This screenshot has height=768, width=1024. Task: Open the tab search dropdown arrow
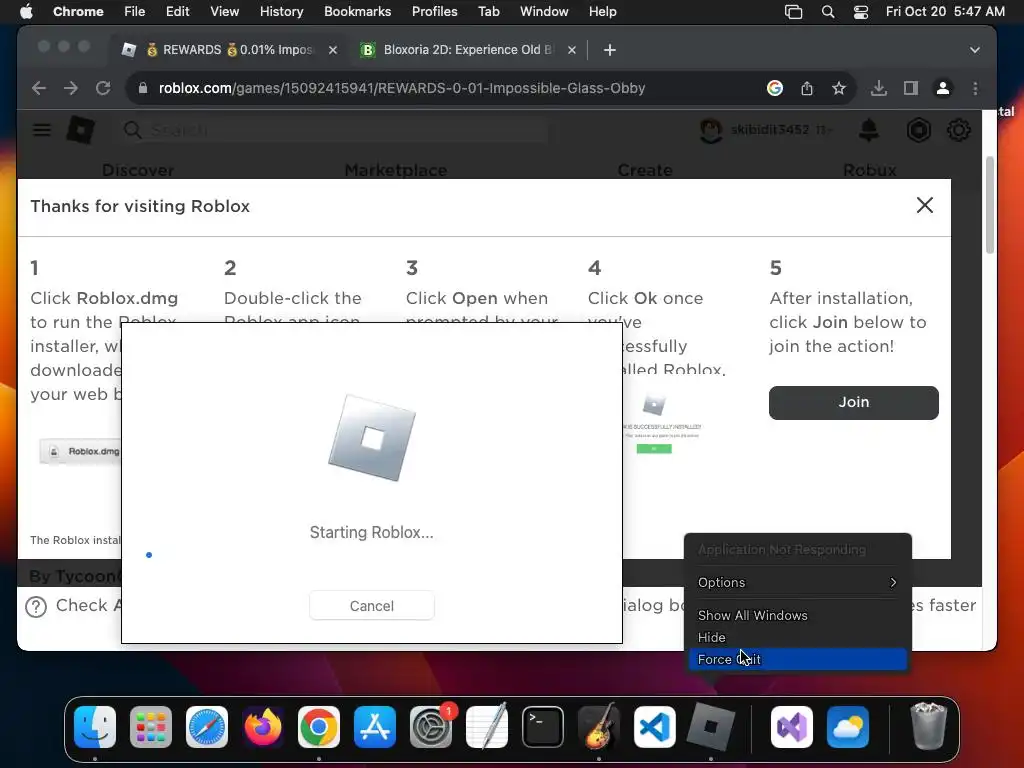(975, 50)
